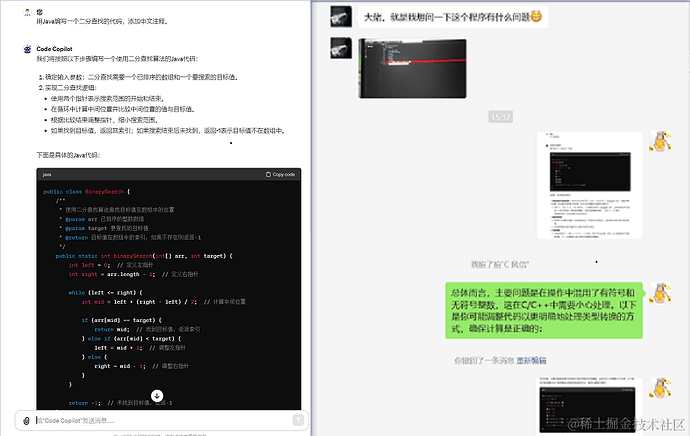Click the paperclip attachment icon
This screenshot has height=436, width=690.
pyautogui.click(x=26, y=421)
